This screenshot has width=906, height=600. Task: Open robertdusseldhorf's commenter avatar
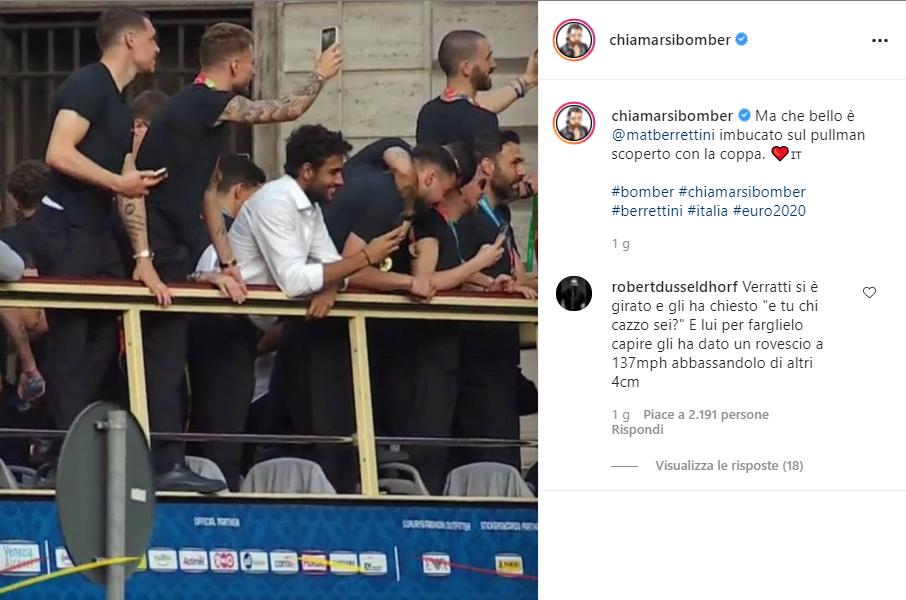tap(574, 294)
